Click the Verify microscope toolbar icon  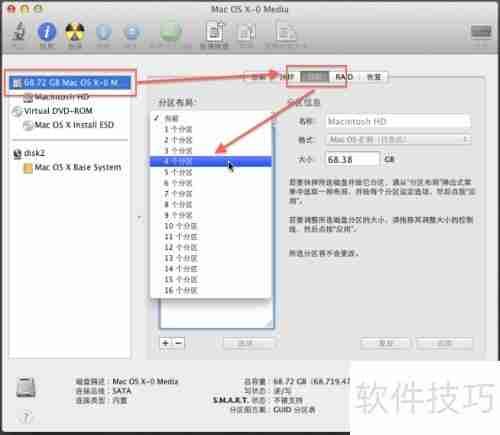click(x=19, y=32)
